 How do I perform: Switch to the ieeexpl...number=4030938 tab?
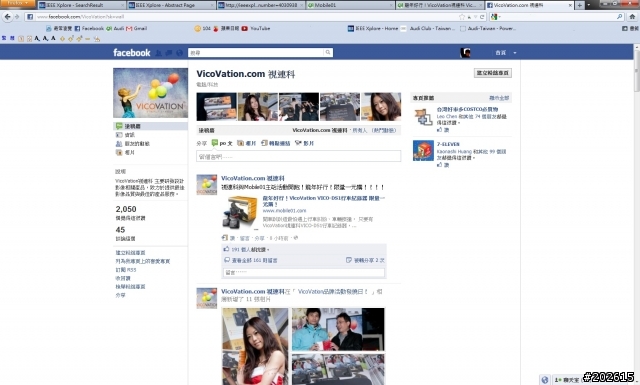click(260, 5)
